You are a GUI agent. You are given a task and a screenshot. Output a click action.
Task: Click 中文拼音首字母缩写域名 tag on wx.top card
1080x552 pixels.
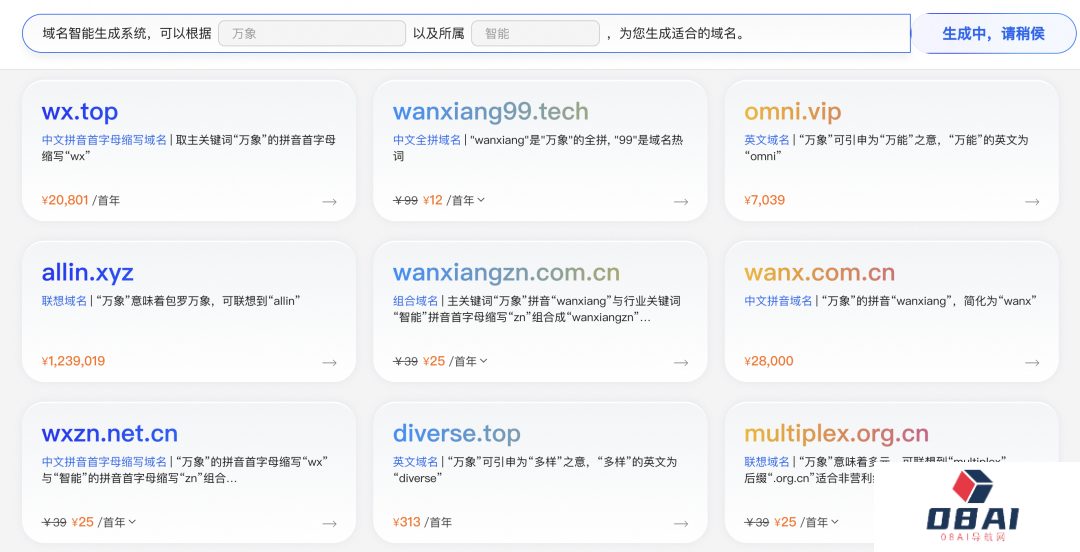(x=104, y=140)
